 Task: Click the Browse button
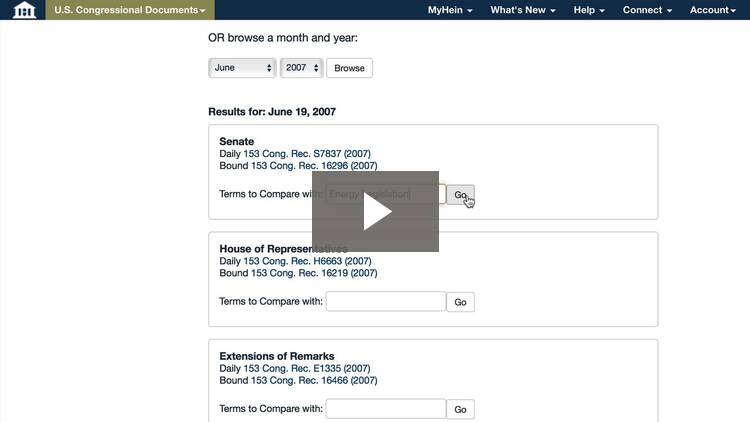pyautogui.click(x=349, y=68)
